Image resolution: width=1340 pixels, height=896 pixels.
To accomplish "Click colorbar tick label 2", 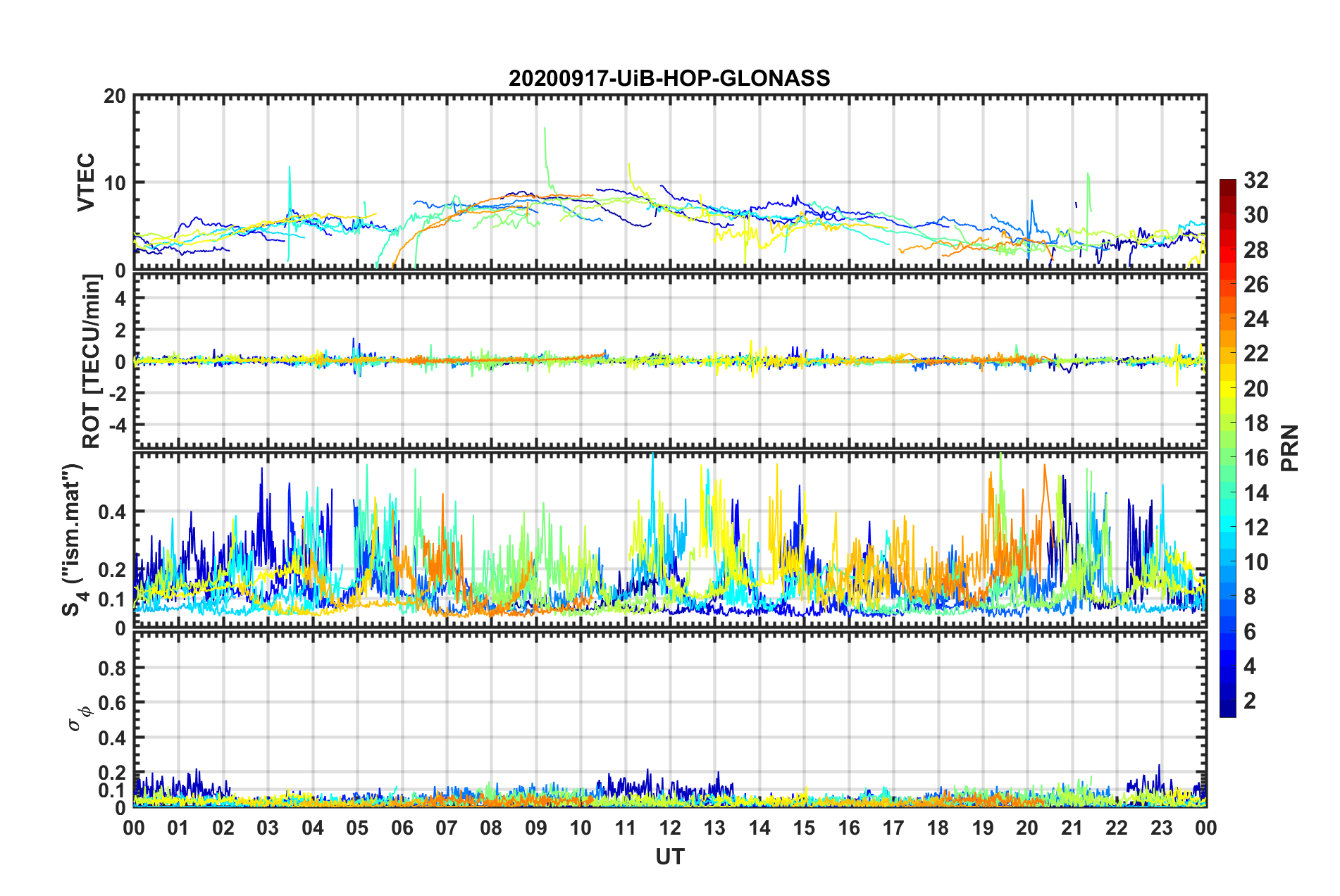I will 1250,701.
